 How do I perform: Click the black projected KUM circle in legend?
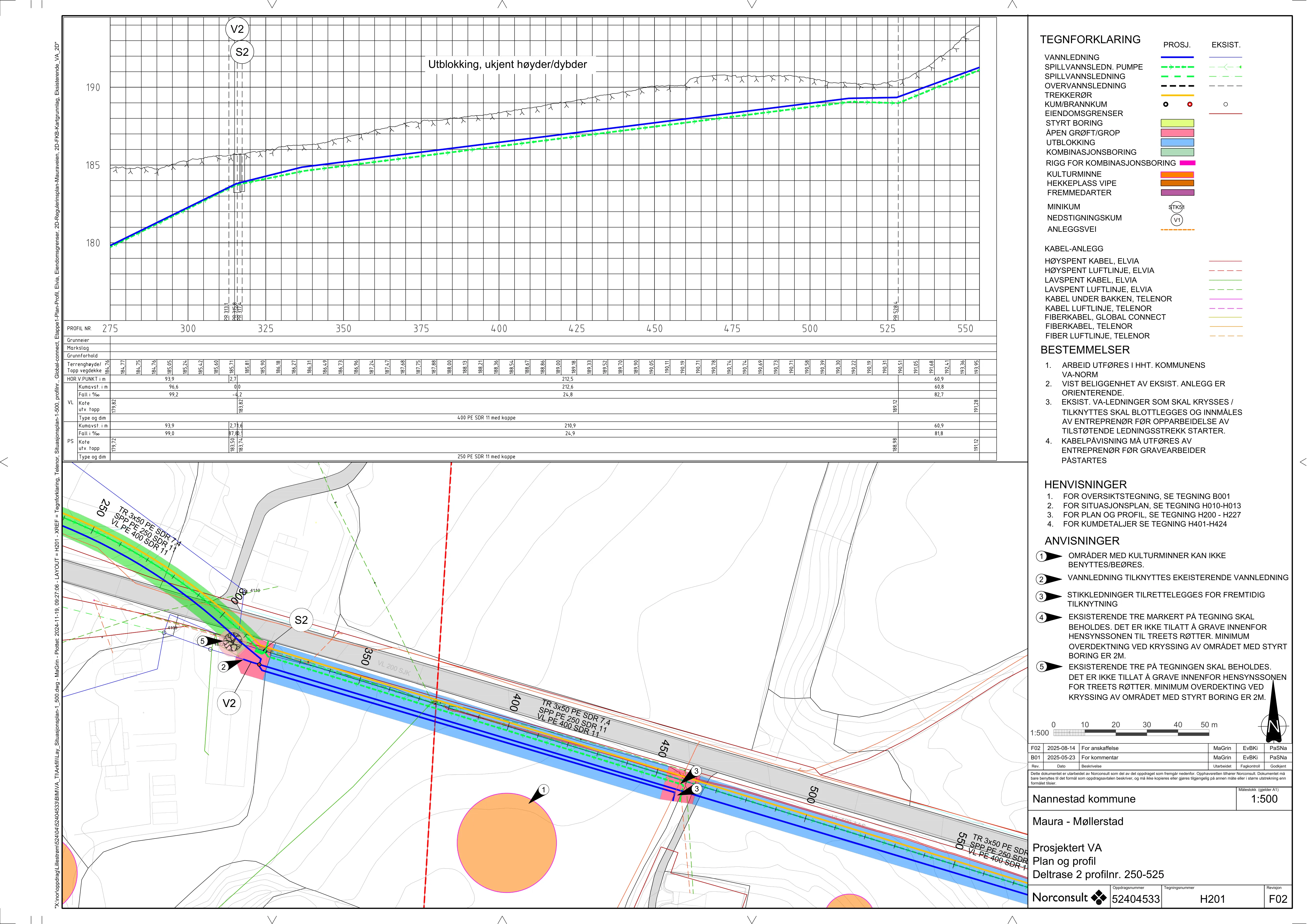[1166, 104]
